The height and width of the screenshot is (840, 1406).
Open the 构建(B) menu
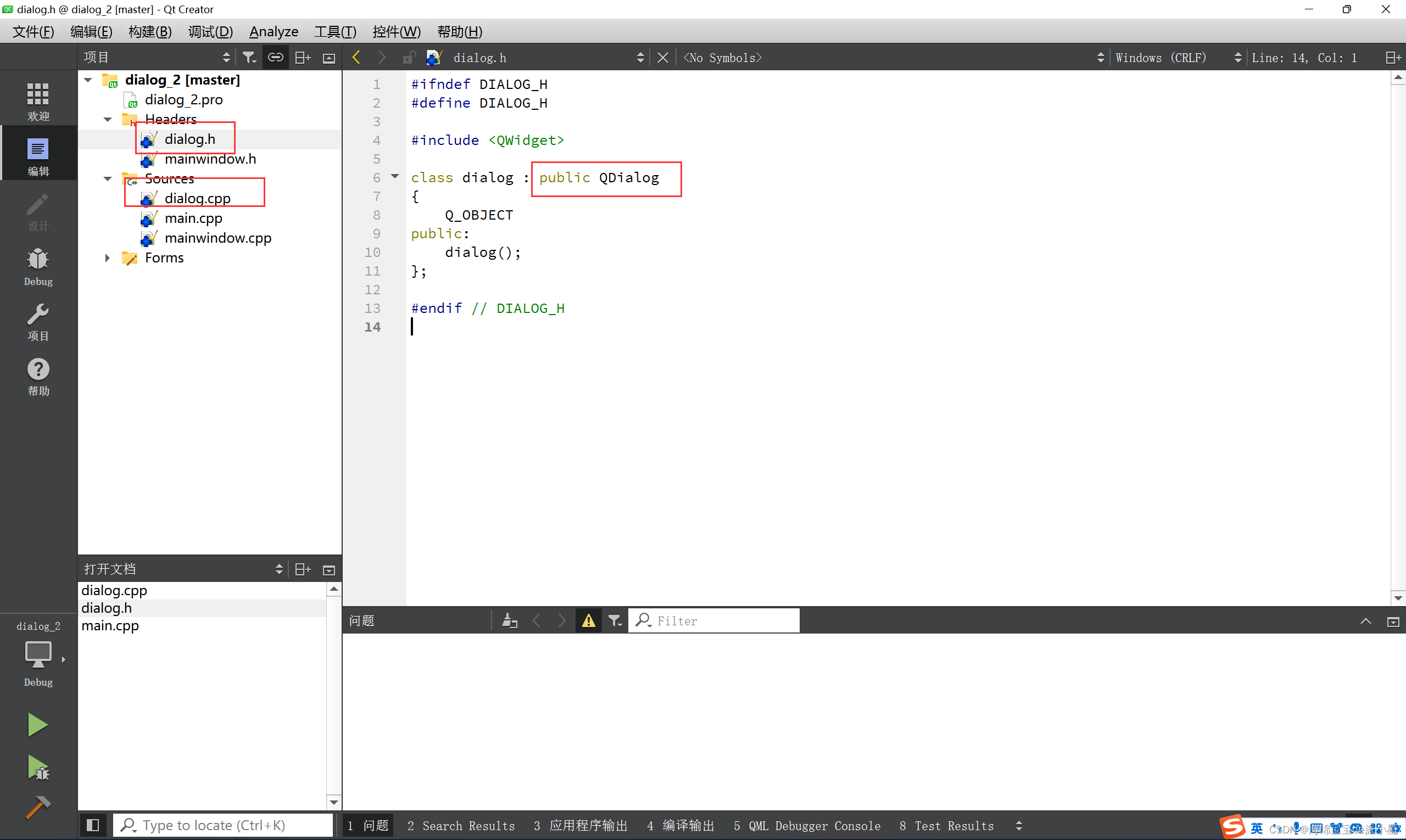150,32
